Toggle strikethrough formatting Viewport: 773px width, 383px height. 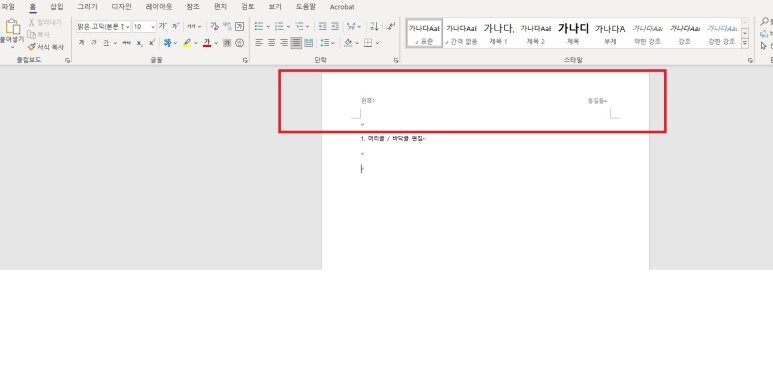click(x=127, y=43)
